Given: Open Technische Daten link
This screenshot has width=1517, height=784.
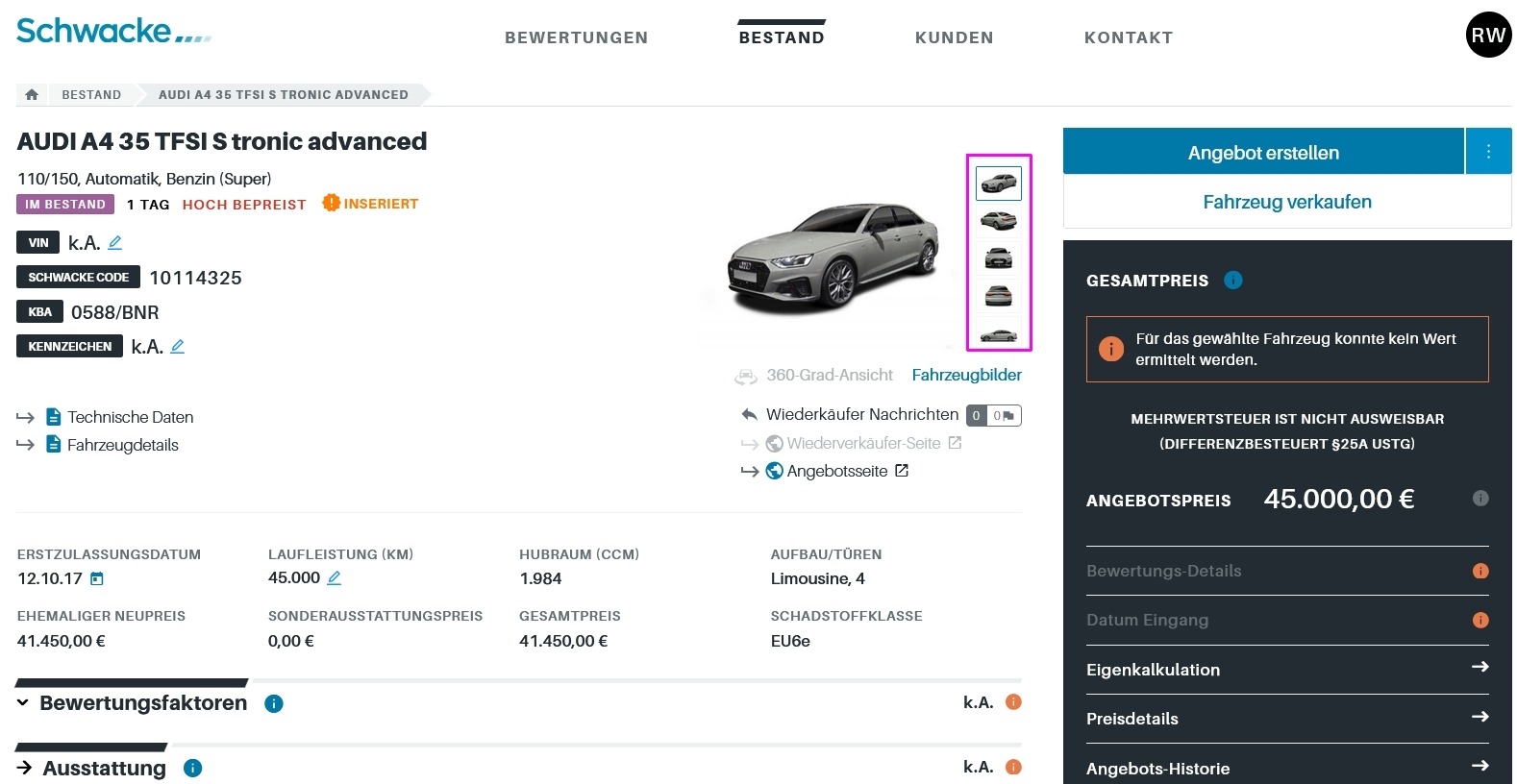Looking at the screenshot, I should (x=131, y=417).
